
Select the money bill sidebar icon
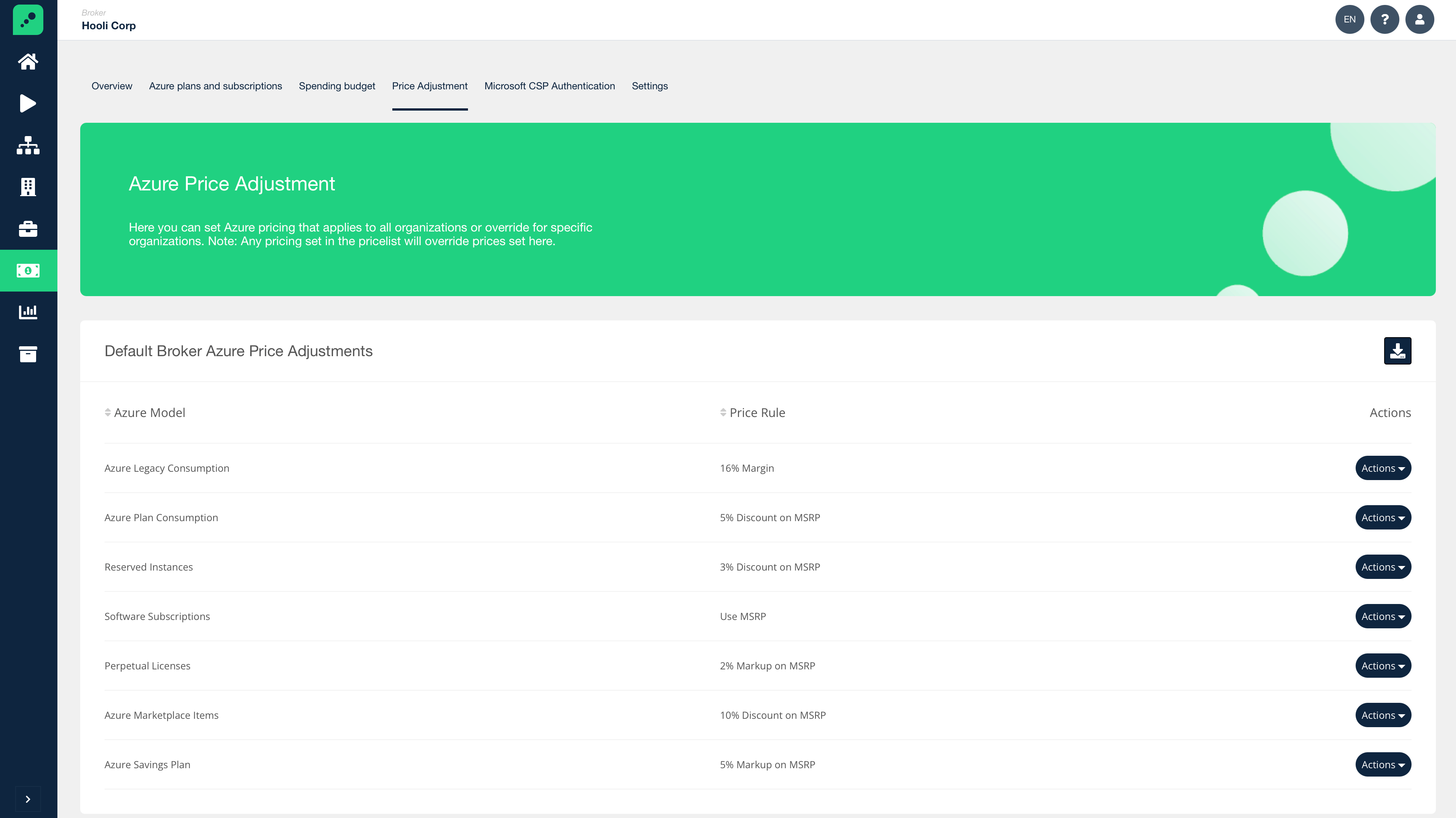28,271
